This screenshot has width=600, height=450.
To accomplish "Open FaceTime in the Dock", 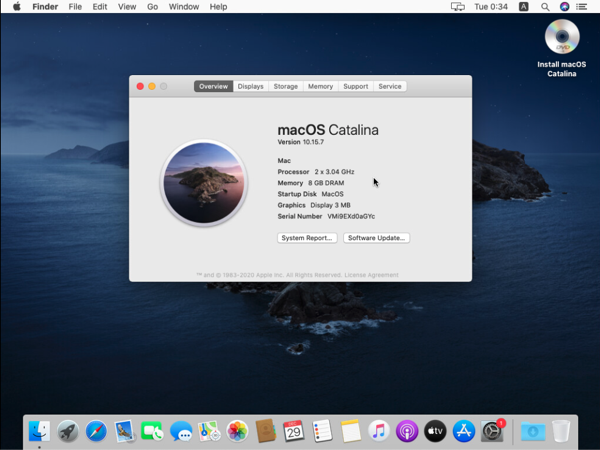I will (x=152, y=431).
